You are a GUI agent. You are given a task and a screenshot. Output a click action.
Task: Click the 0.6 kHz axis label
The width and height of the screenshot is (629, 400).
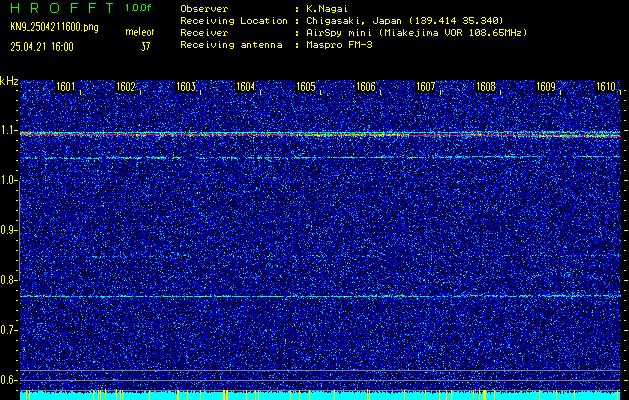[8, 380]
